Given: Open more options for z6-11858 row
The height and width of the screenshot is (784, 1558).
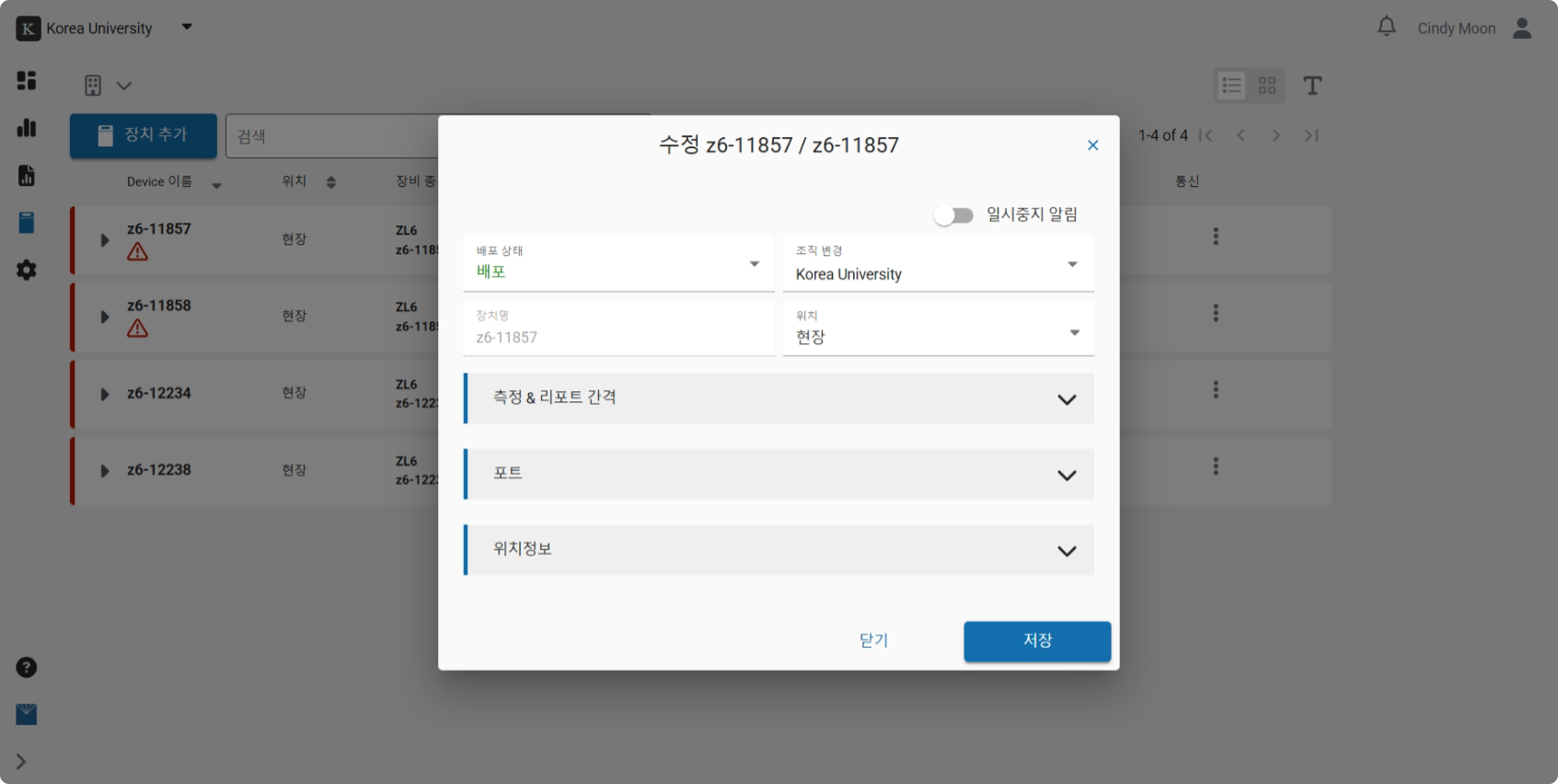Looking at the screenshot, I should pos(1216,313).
